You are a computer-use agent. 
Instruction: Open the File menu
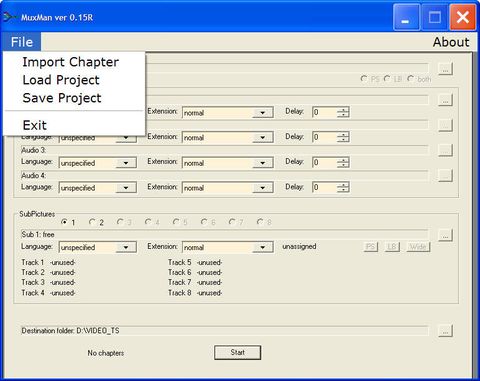(x=22, y=42)
